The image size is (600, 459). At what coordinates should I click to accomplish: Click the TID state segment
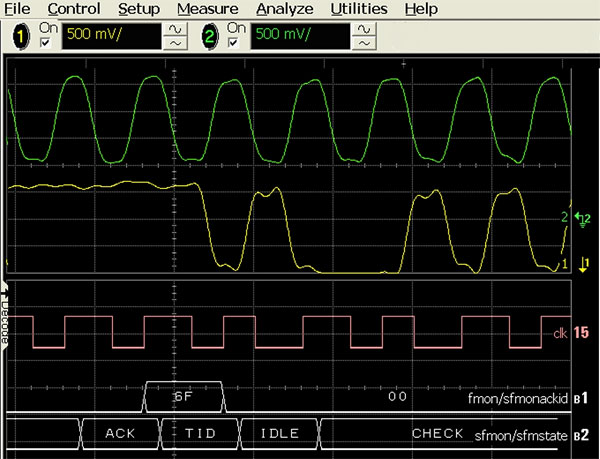coord(200,433)
